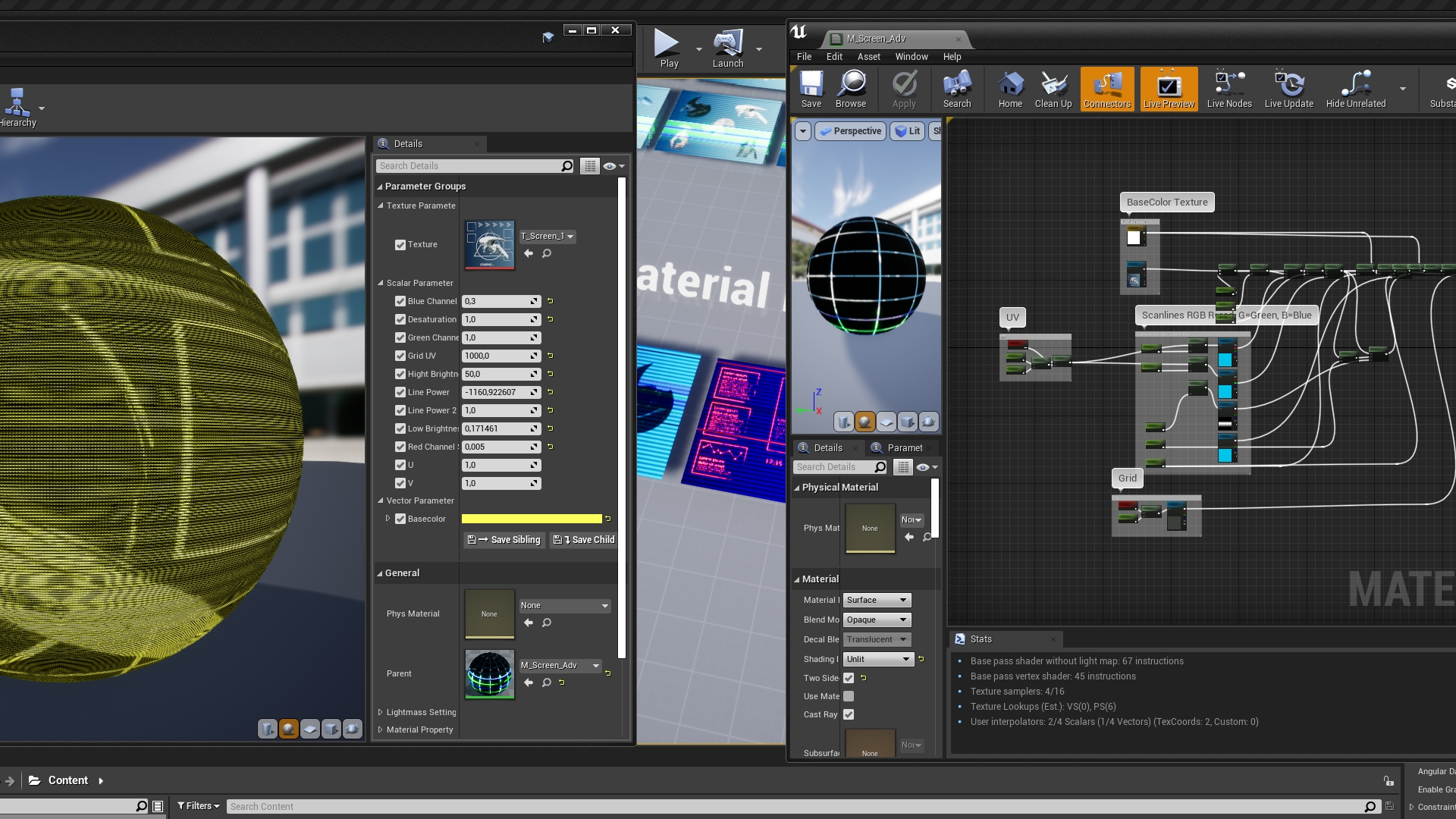Click the Save Sibling button
Image resolution: width=1456 pixels, height=819 pixels.
[504, 540]
